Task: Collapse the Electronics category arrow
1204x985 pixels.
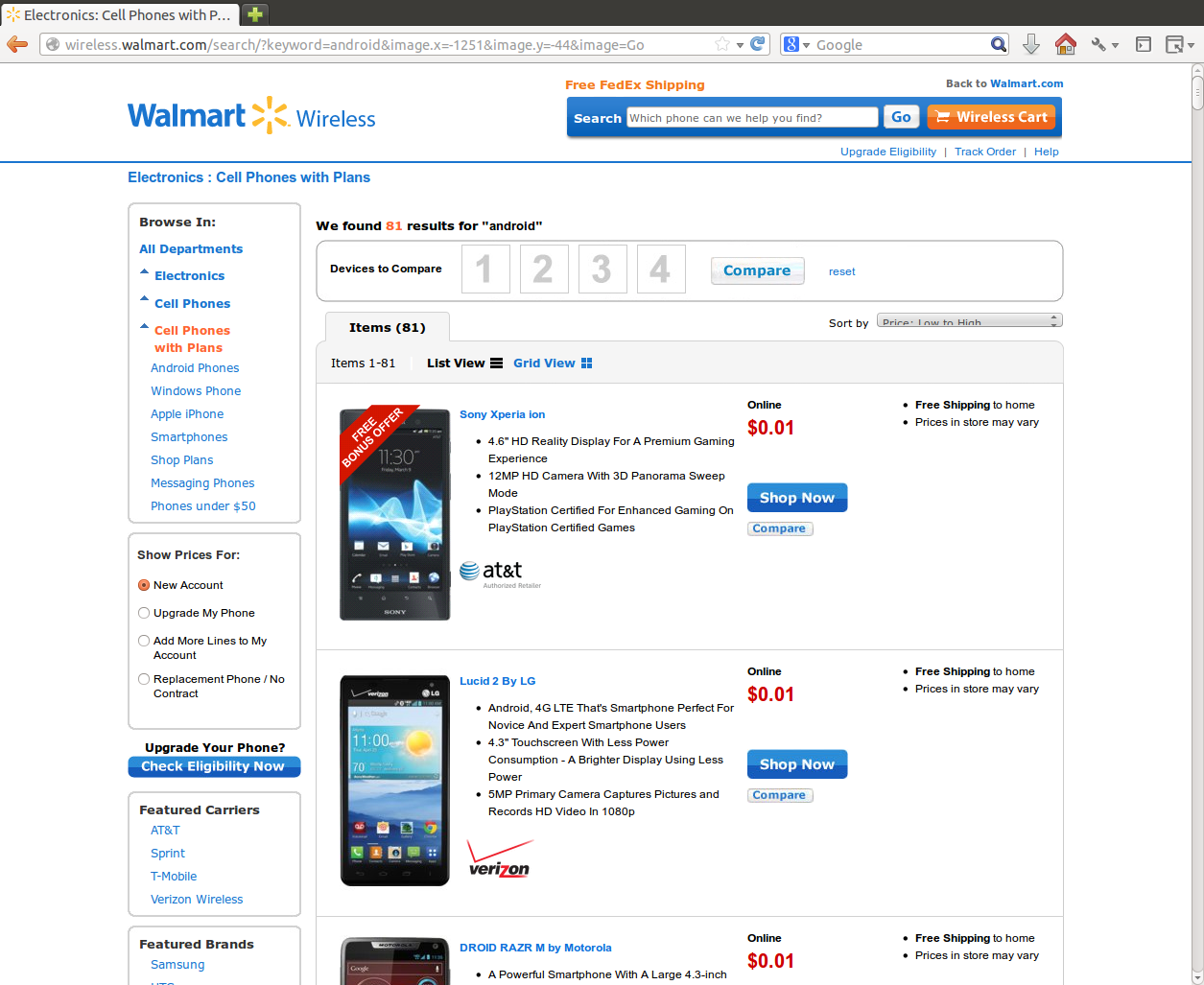Action: coord(144,273)
